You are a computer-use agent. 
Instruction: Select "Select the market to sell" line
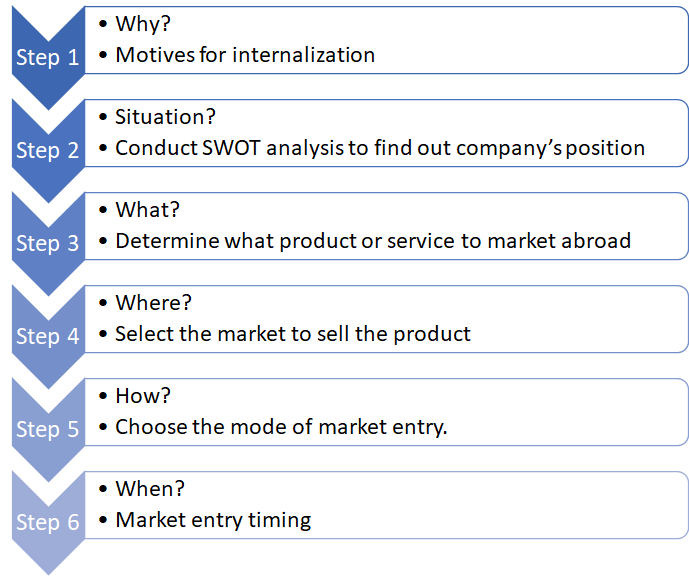coord(293,334)
